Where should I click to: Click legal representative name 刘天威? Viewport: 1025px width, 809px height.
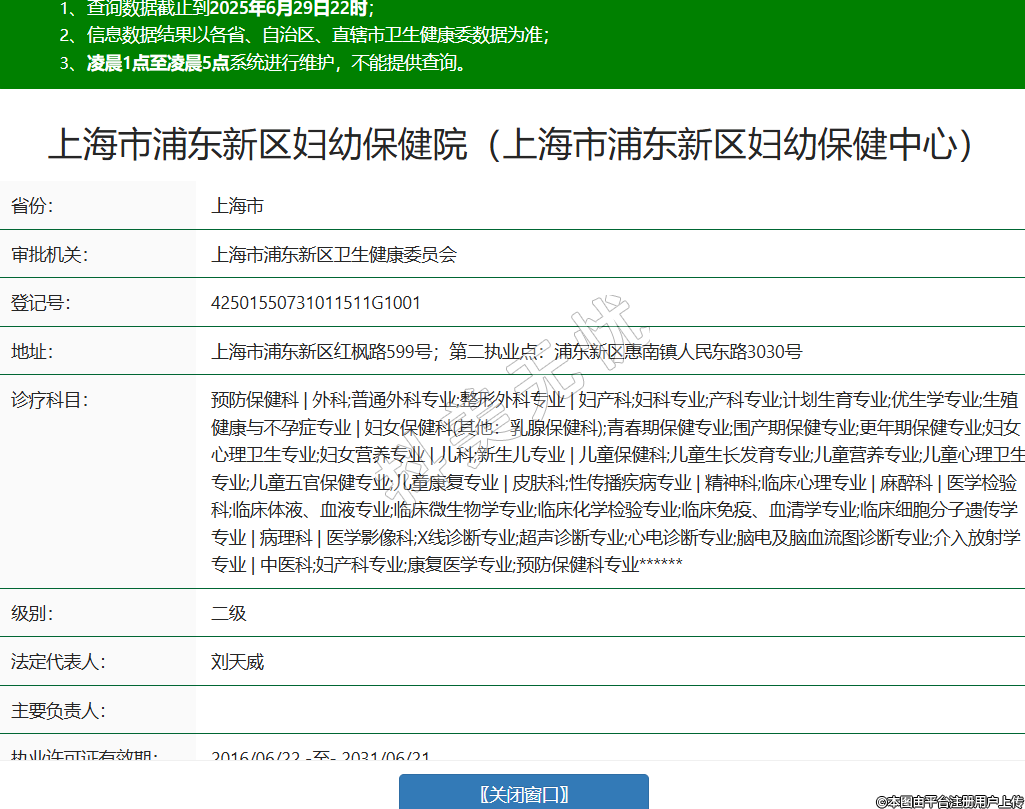click(238, 662)
